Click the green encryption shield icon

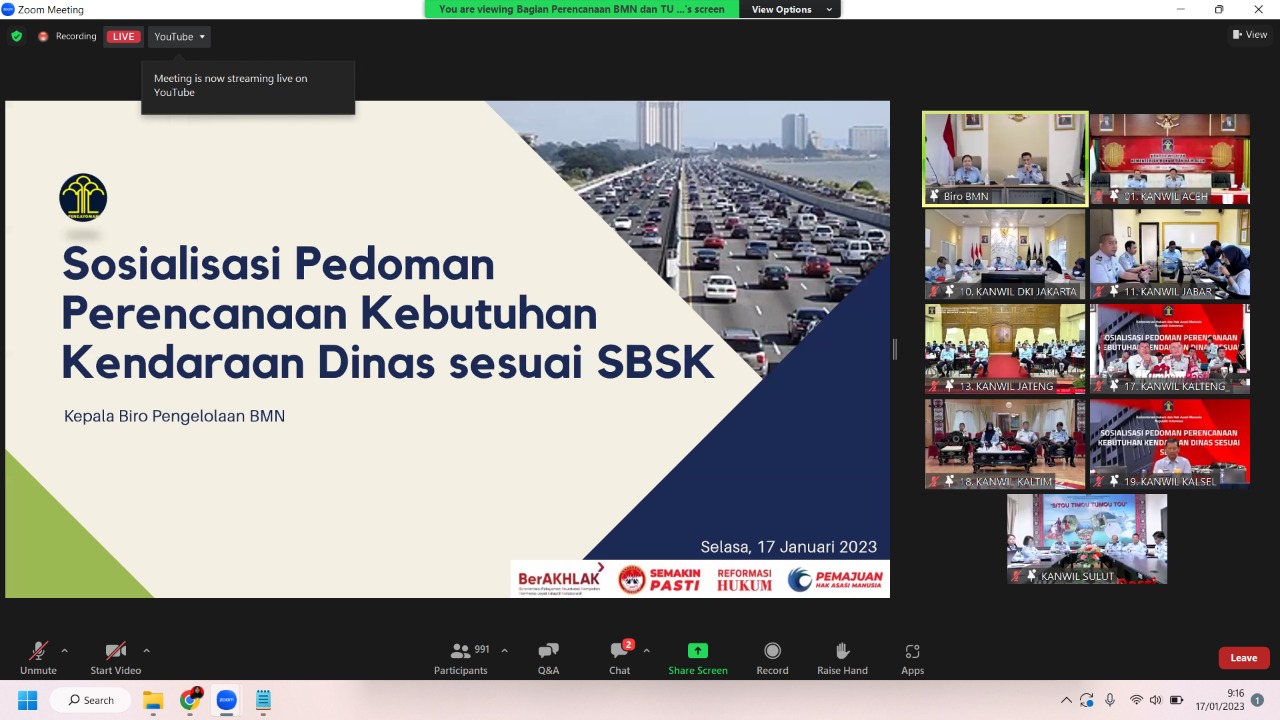pyautogui.click(x=16, y=37)
